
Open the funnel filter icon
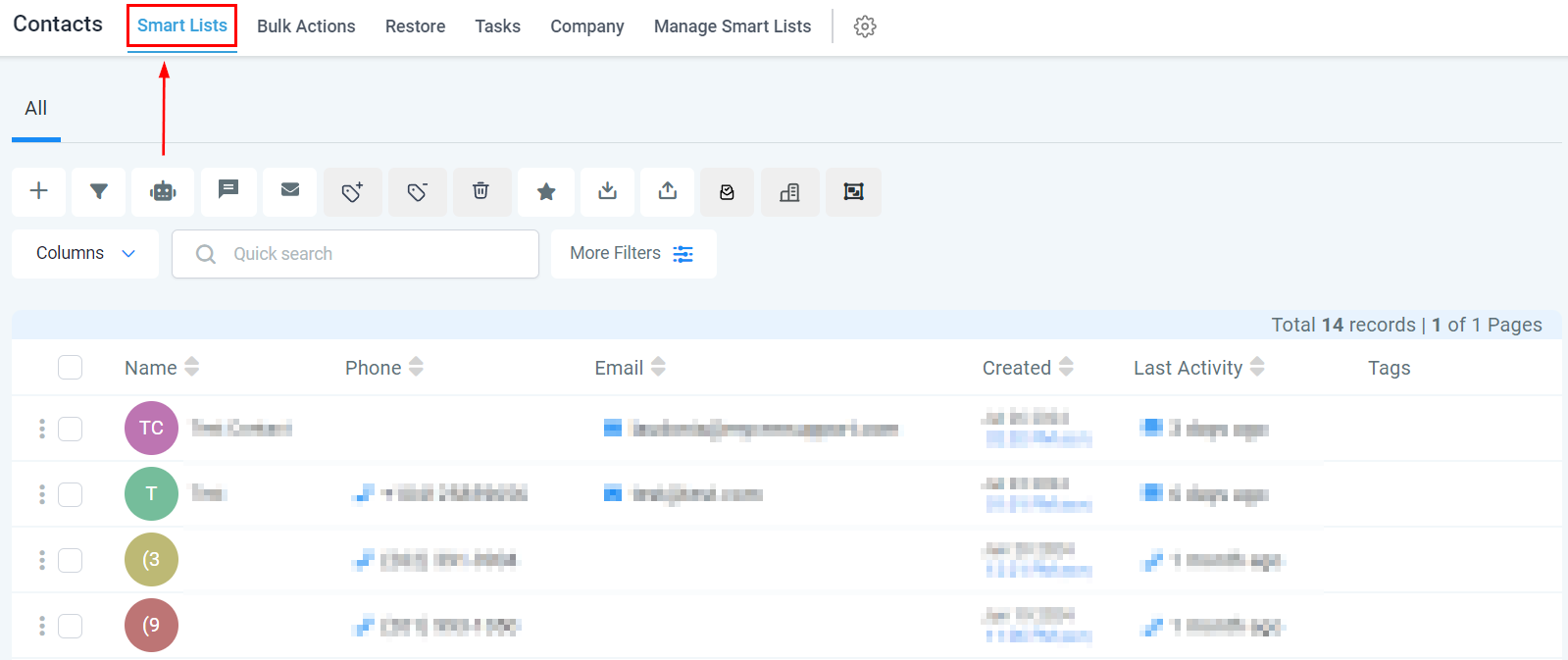pos(99,191)
